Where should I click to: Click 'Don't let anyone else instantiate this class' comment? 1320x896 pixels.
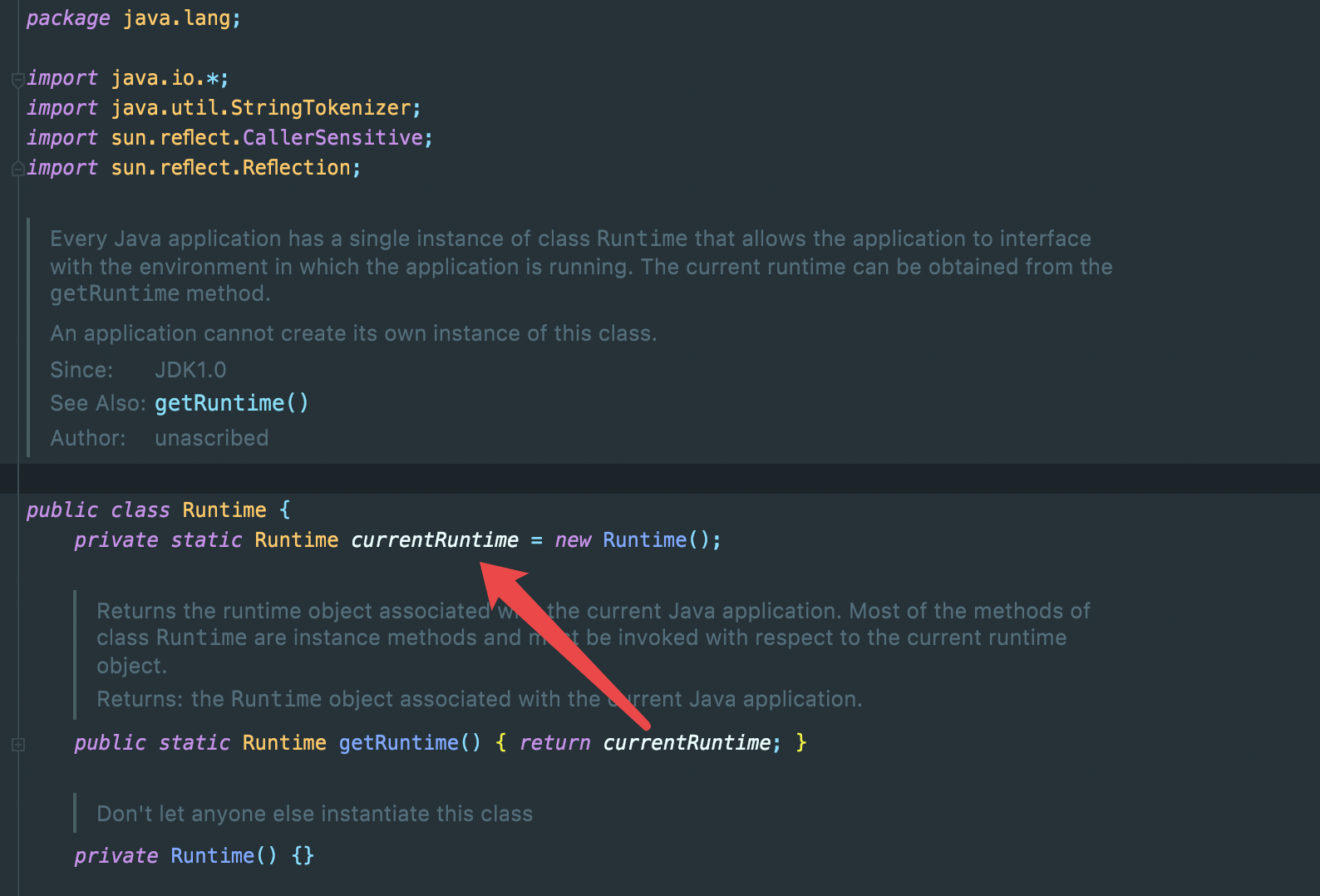pyautogui.click(x=315, y=814)
